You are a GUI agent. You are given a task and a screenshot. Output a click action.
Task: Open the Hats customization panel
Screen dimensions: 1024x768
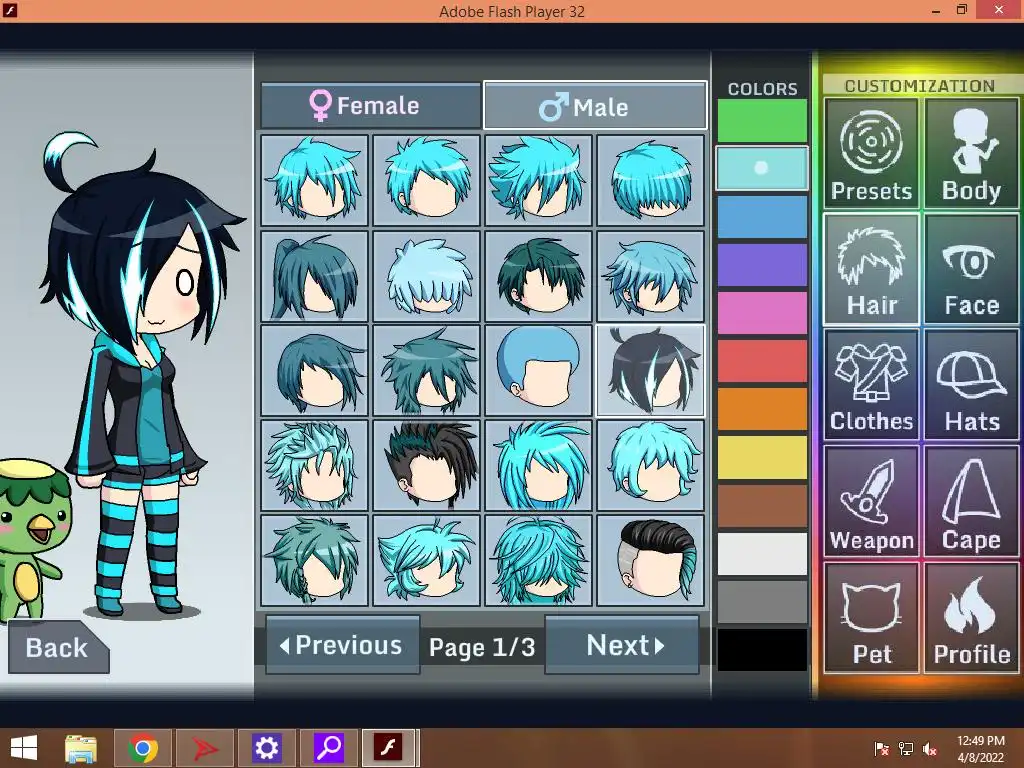[x=971, y=385]
